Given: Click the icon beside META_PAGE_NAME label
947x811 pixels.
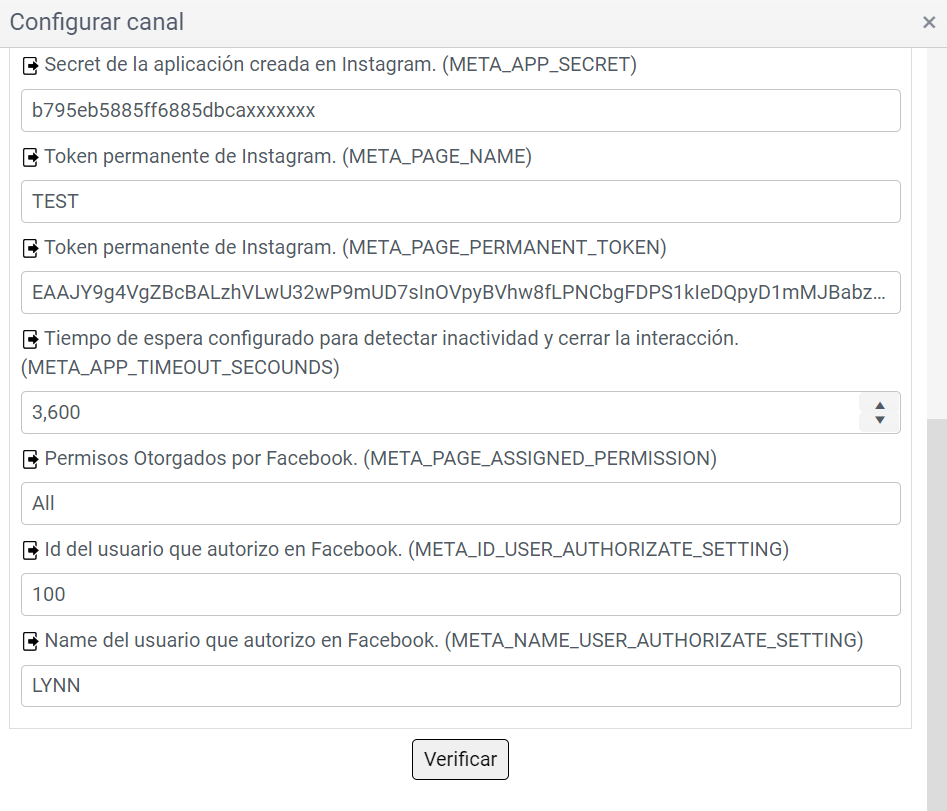Looking at the screenshot, I should 30,157.
